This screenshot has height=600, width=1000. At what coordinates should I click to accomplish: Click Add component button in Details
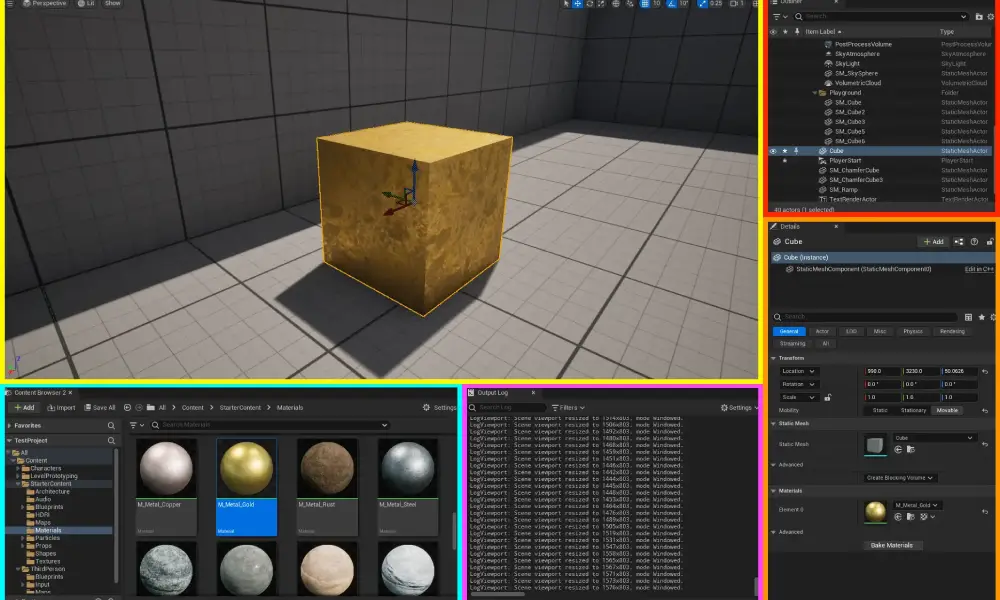933,242
